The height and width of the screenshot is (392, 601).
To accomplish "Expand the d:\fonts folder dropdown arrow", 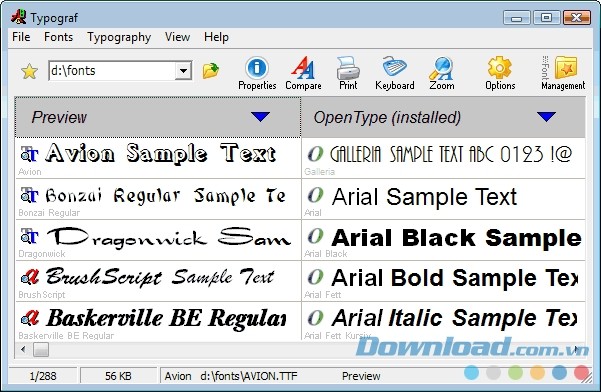I will pos(183,71).
